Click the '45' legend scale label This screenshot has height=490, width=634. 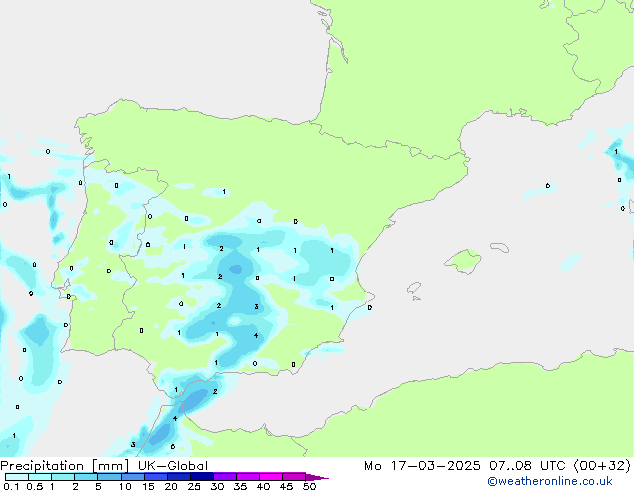(286, 486)
